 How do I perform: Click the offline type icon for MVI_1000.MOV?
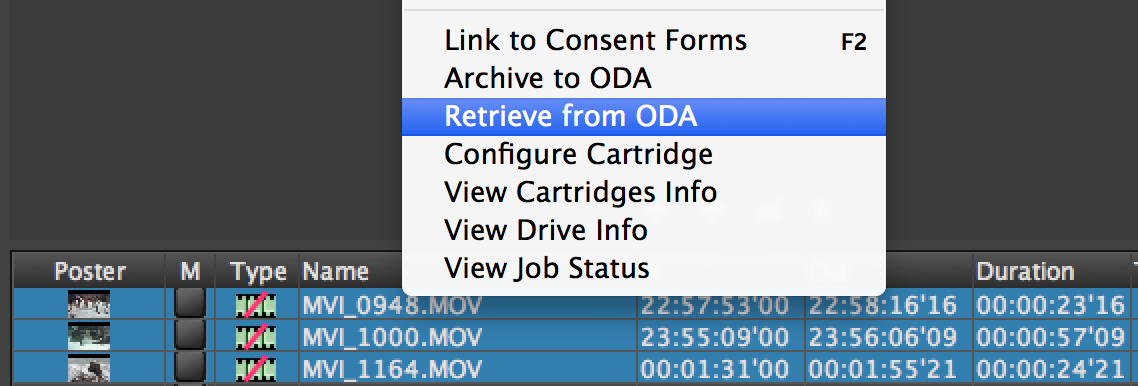click(x=256, y=337)
